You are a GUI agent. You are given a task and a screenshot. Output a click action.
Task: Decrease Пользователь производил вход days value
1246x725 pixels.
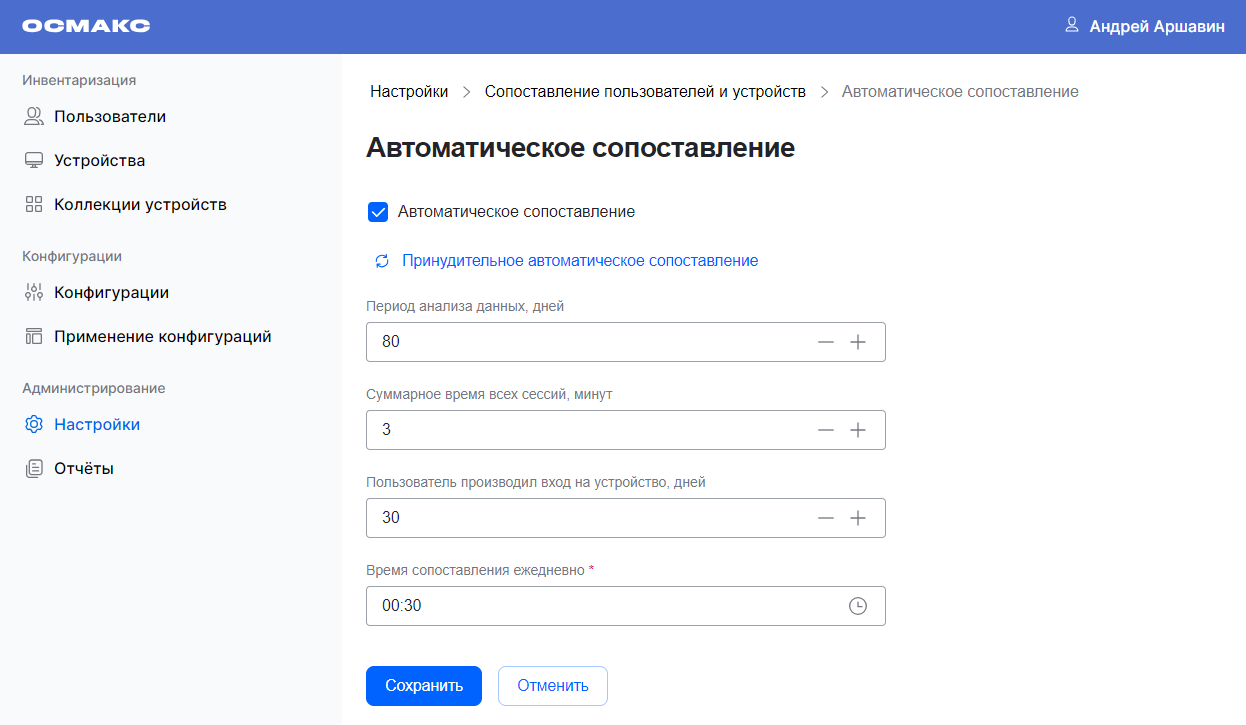coord(825,518)
